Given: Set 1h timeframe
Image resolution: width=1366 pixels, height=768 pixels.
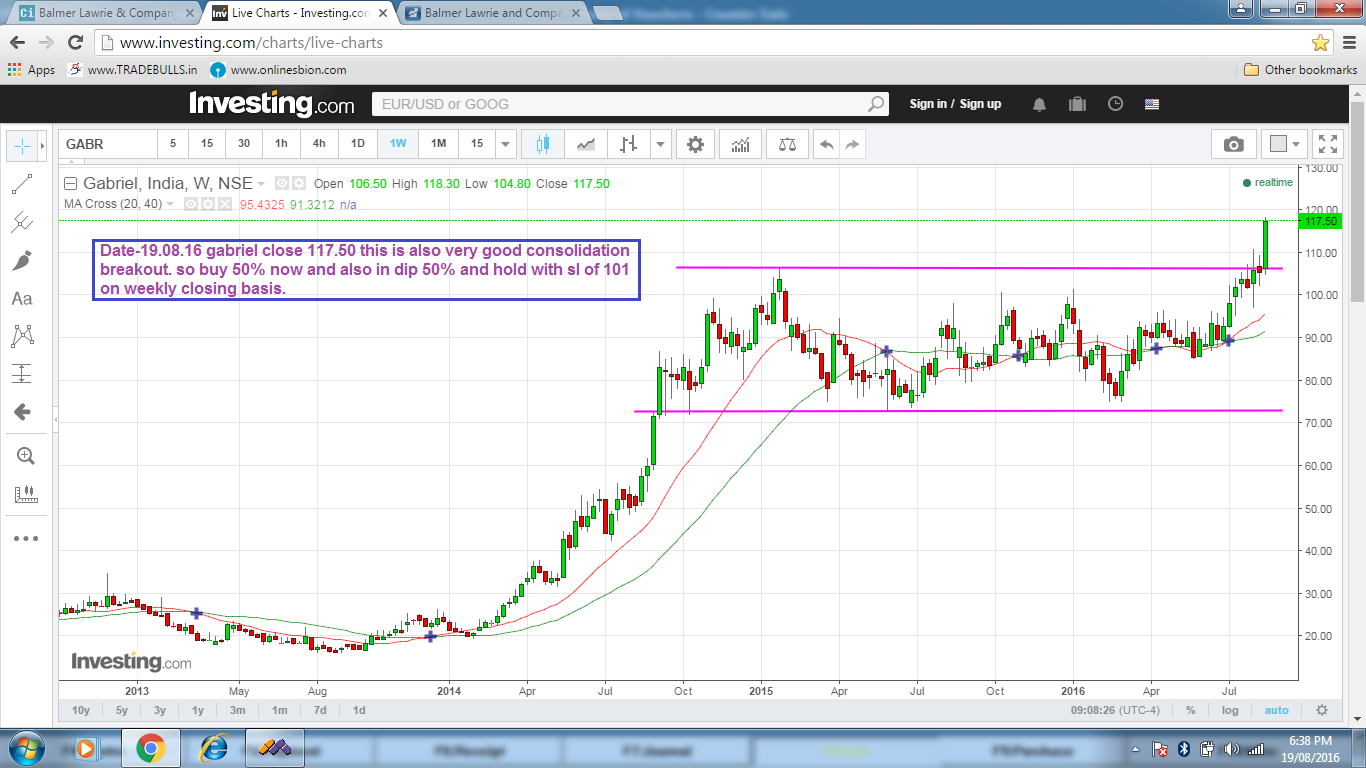Looking at the screenshot, I should 281,144.
